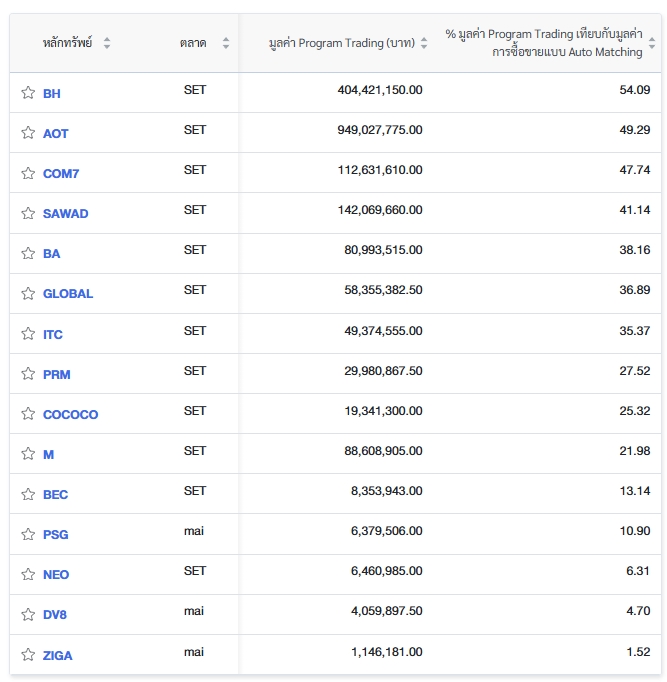This screenshot has width=667, height=682.
Task: Open the NEO stock link
Action: click(56, 575)
